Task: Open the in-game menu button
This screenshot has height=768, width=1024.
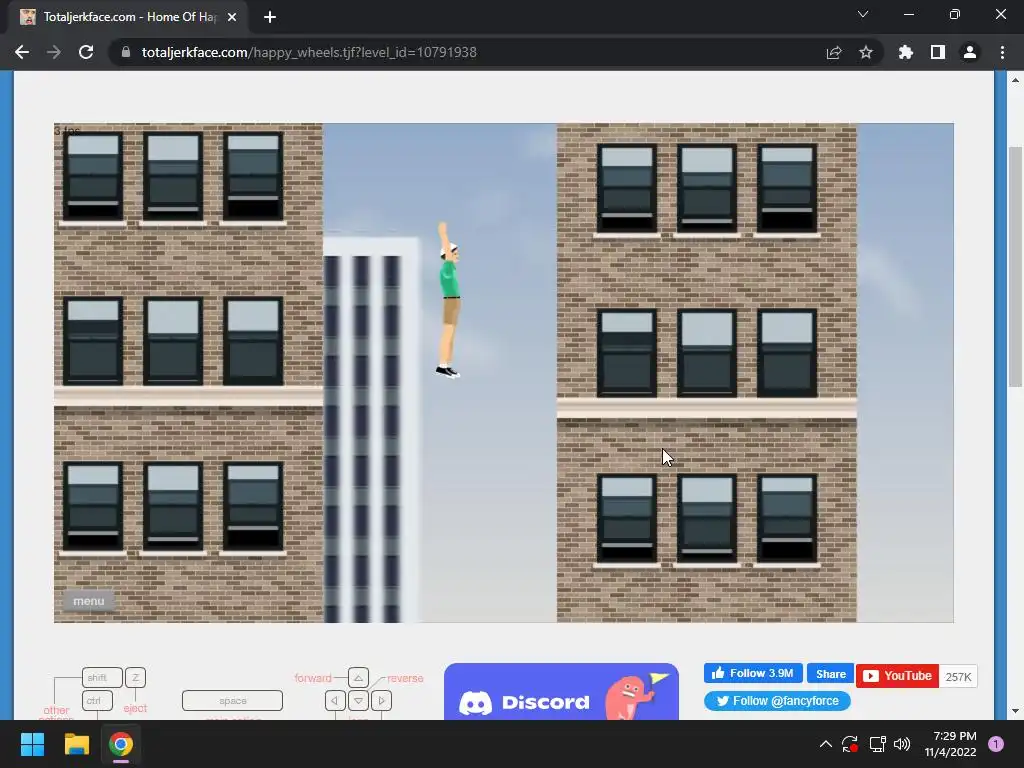Action: pos(89,601)
